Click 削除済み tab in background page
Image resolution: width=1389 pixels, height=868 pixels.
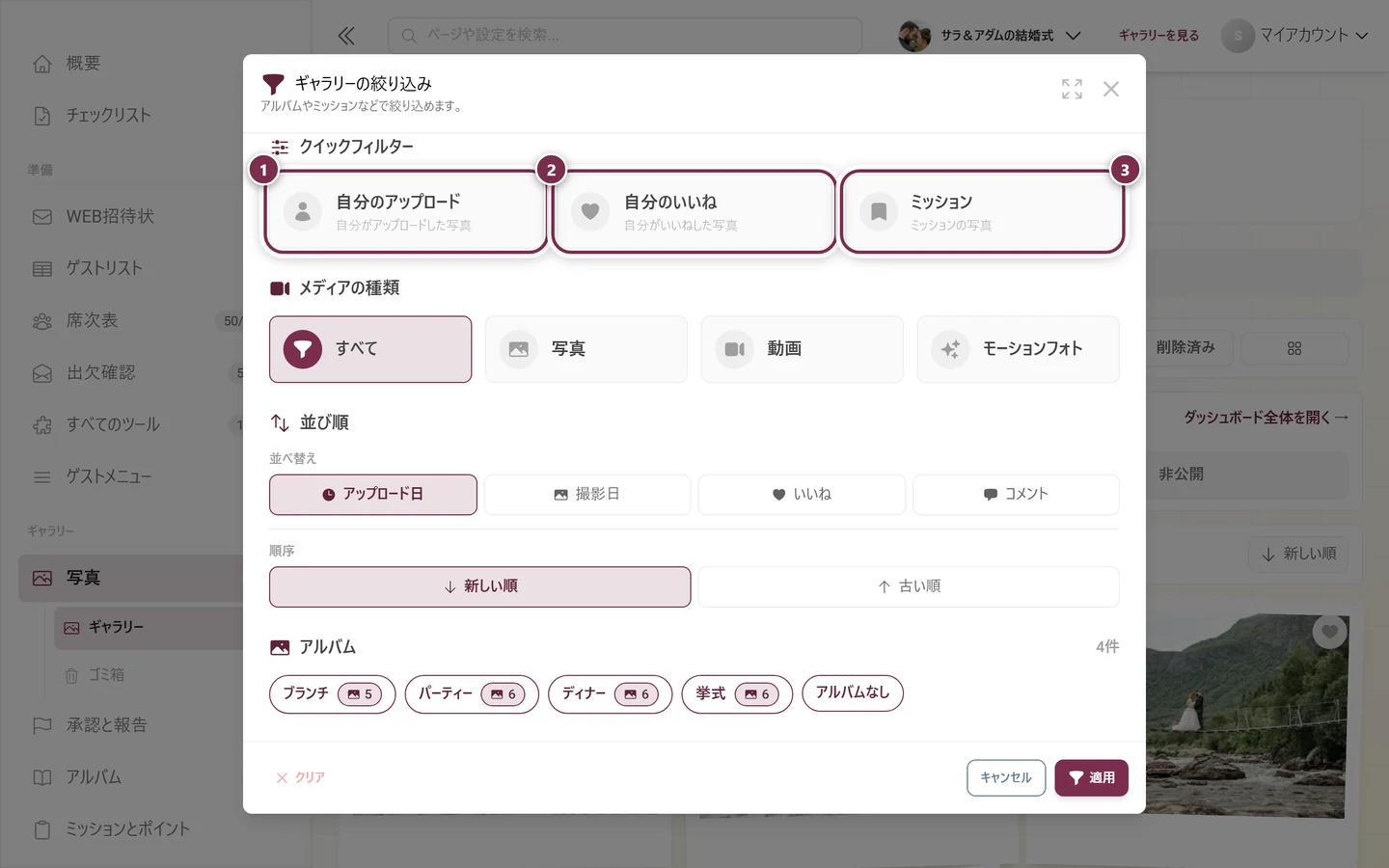pyautogui.click(x=1185, y=348)
